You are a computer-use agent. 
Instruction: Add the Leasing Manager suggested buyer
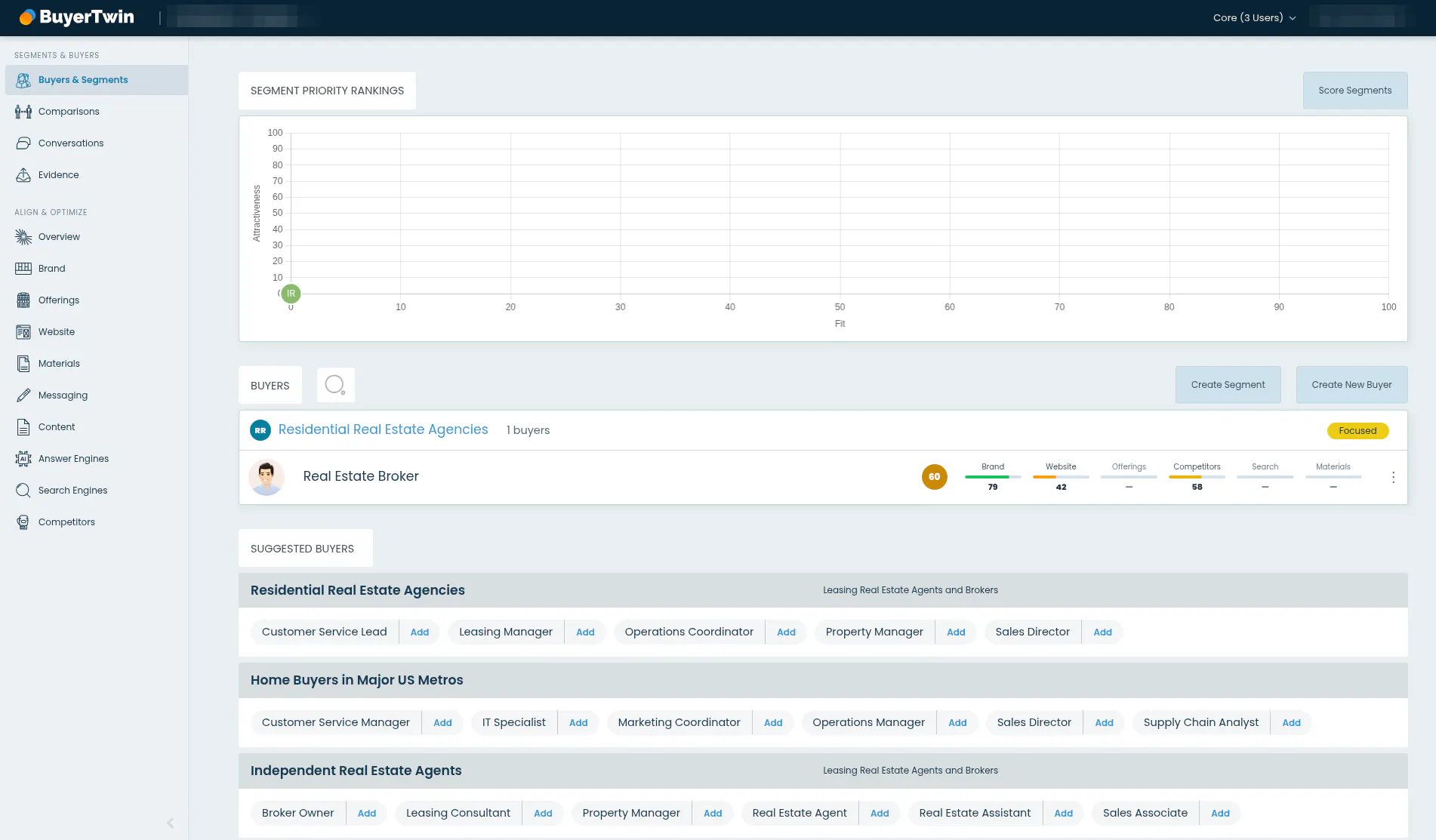click(x=585, y=632)
